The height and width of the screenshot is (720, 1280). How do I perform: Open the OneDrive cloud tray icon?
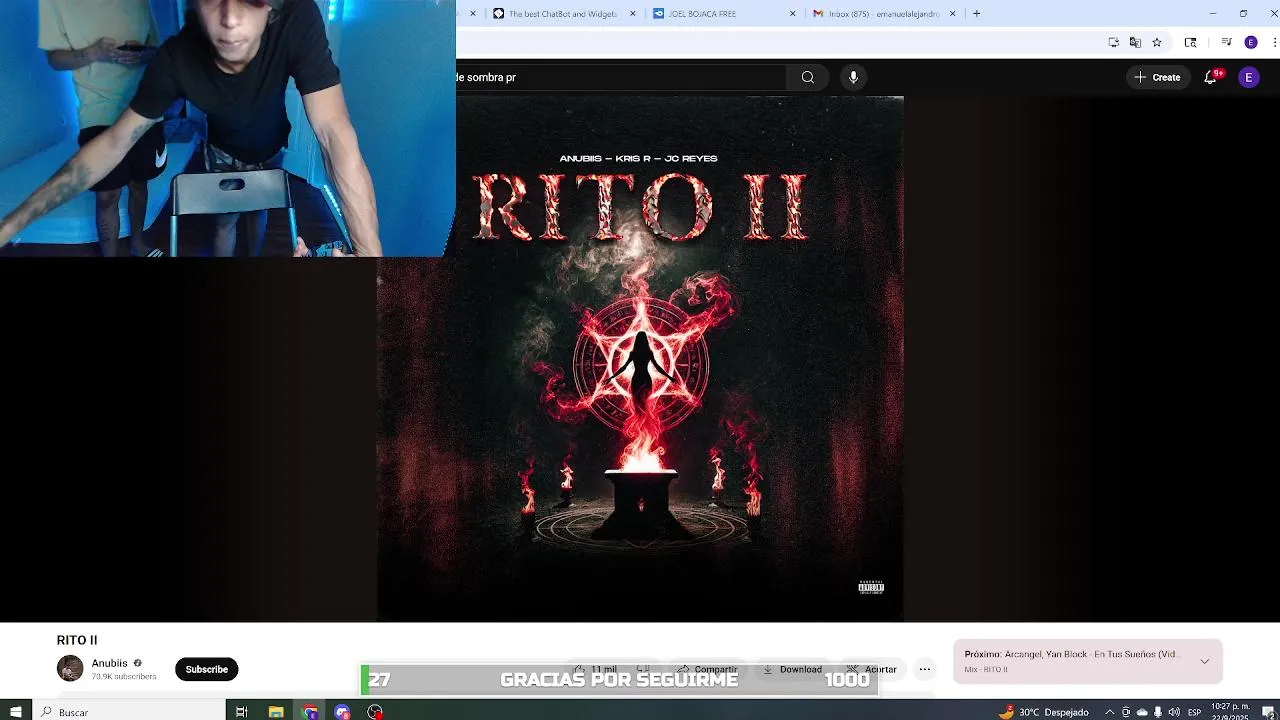(x=1142, y=712)
